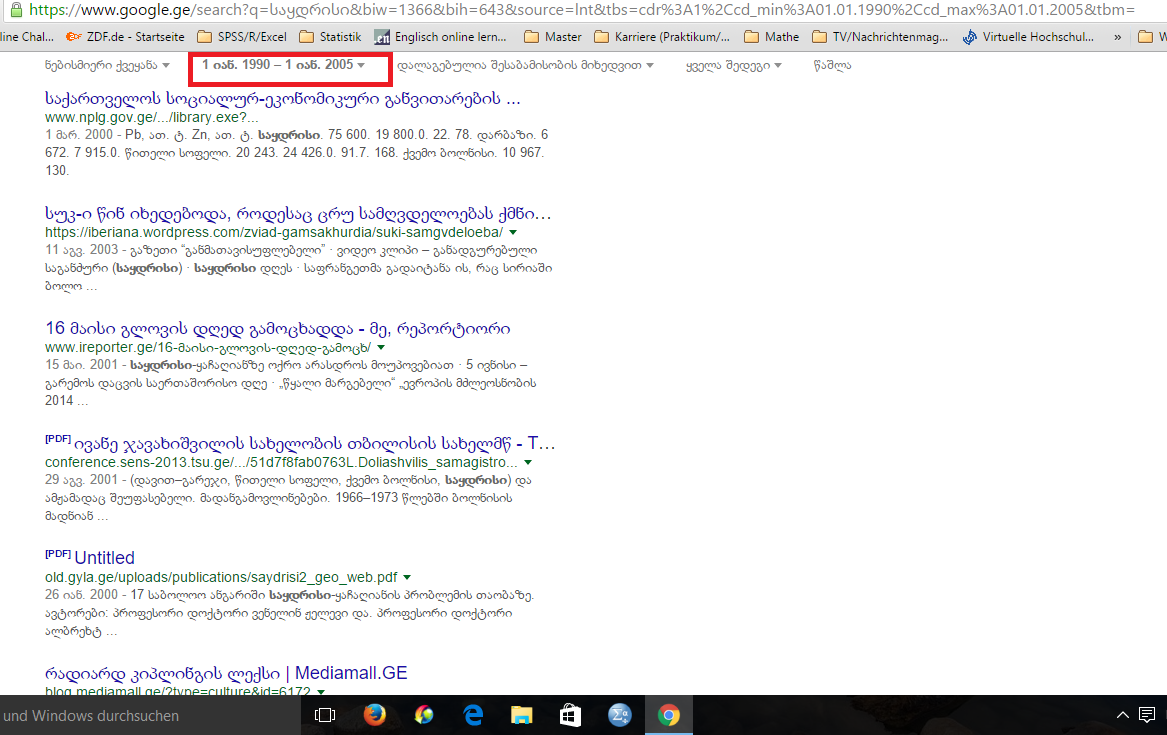Switch to Chrome in the taskbar
1167x735 pixels.
coord(668,715)
